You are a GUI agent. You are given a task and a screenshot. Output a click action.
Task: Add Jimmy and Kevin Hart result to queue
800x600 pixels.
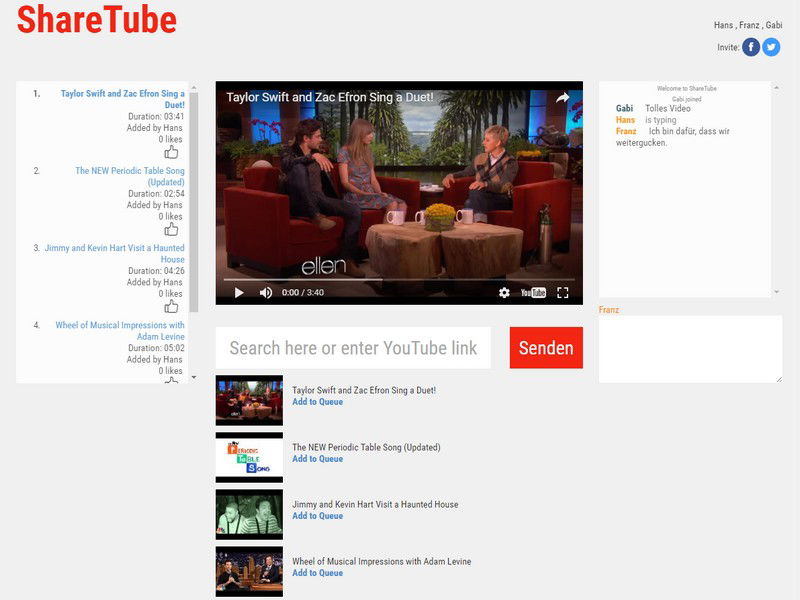pos(317,516)
